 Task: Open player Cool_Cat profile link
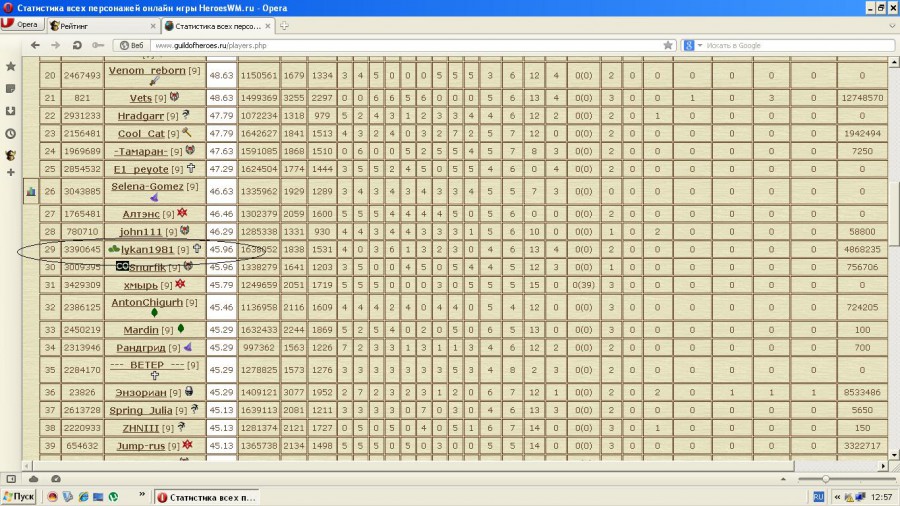(x=141, y=134)
